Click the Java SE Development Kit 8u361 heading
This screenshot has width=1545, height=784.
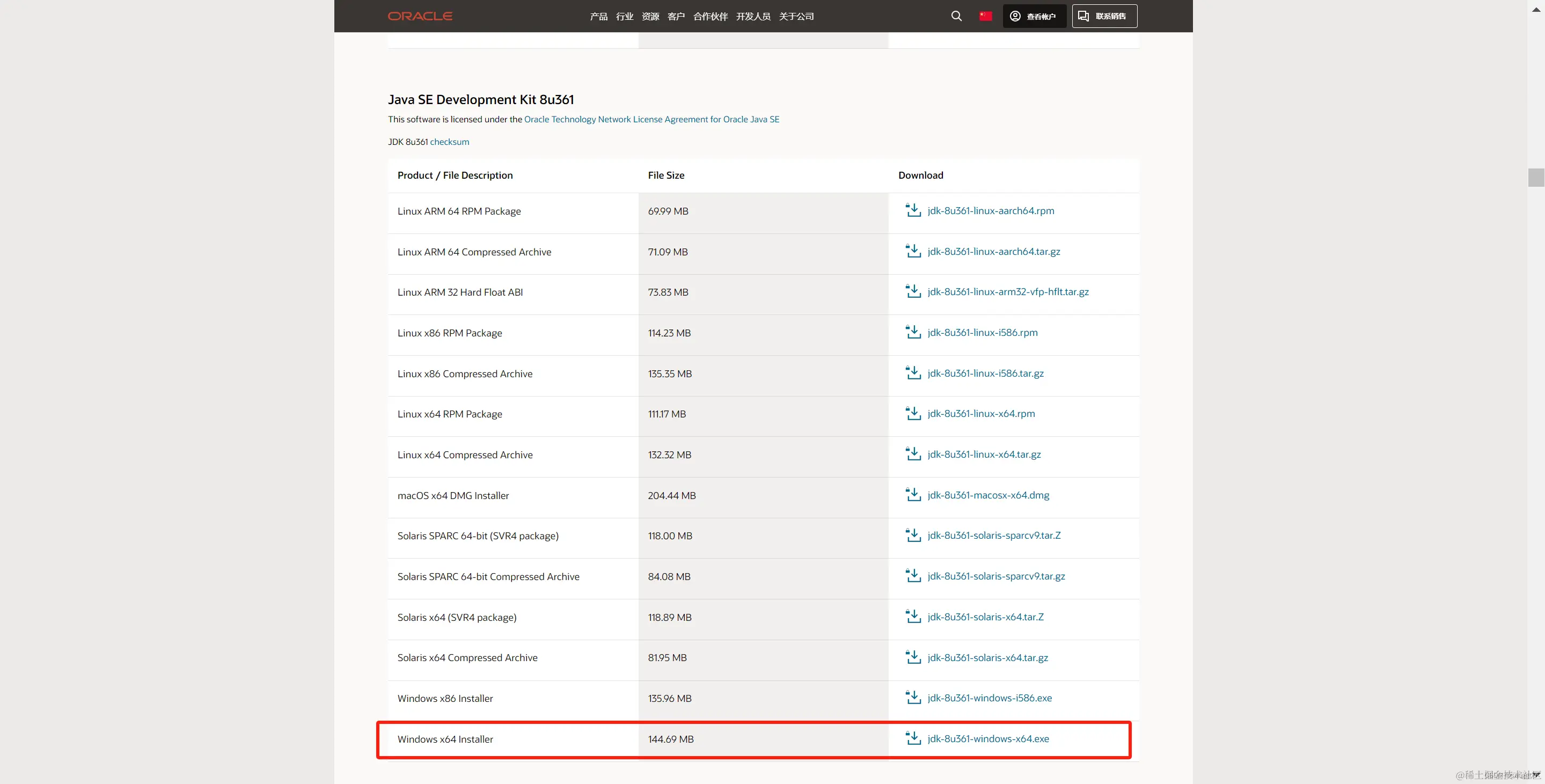481,100
